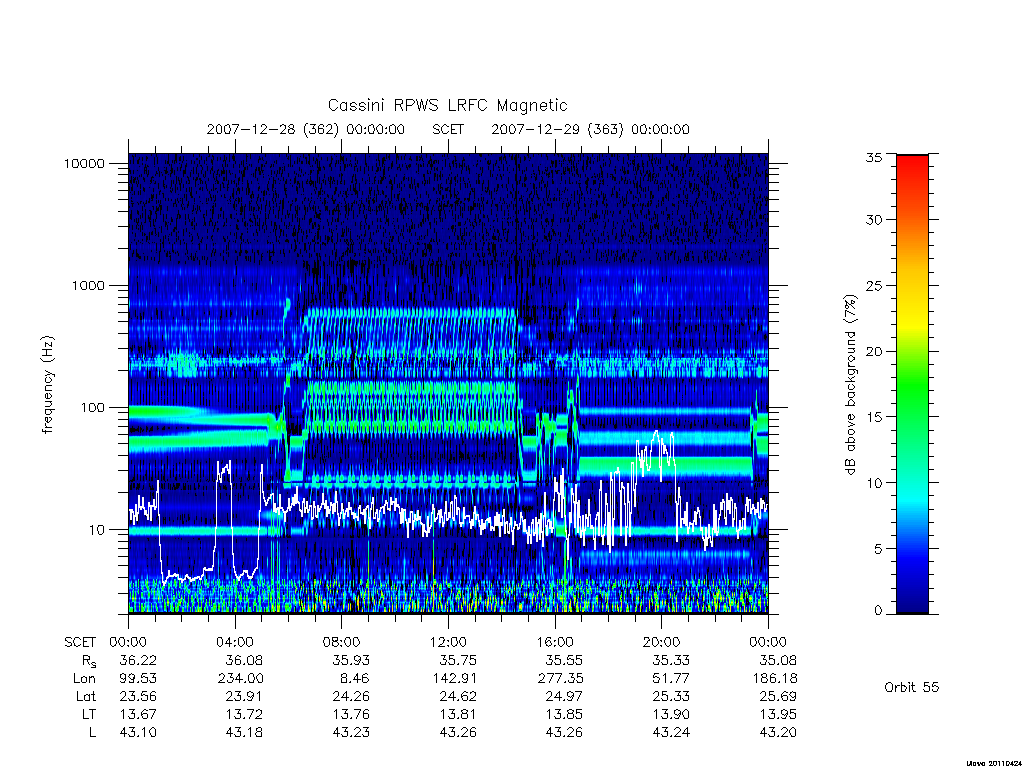Click the LT value '13.81'
Screen dimensions: 1024x768
tap(458, 714)
